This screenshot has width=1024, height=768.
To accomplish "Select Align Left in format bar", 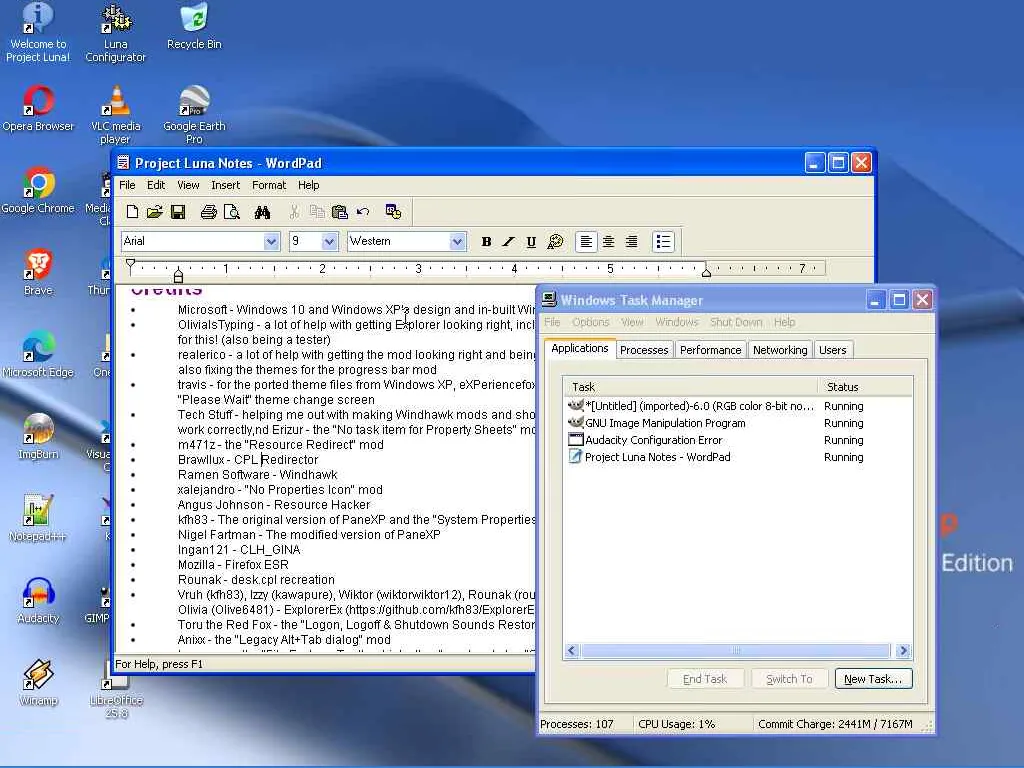I will [586, 242].
